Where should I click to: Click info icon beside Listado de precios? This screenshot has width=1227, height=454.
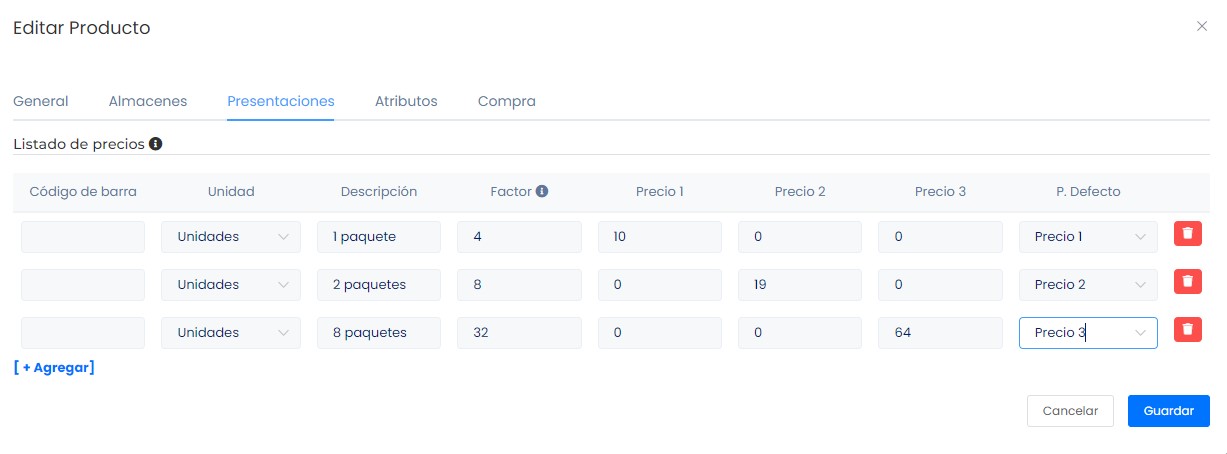pyautogui.click(x=156, y=144)
